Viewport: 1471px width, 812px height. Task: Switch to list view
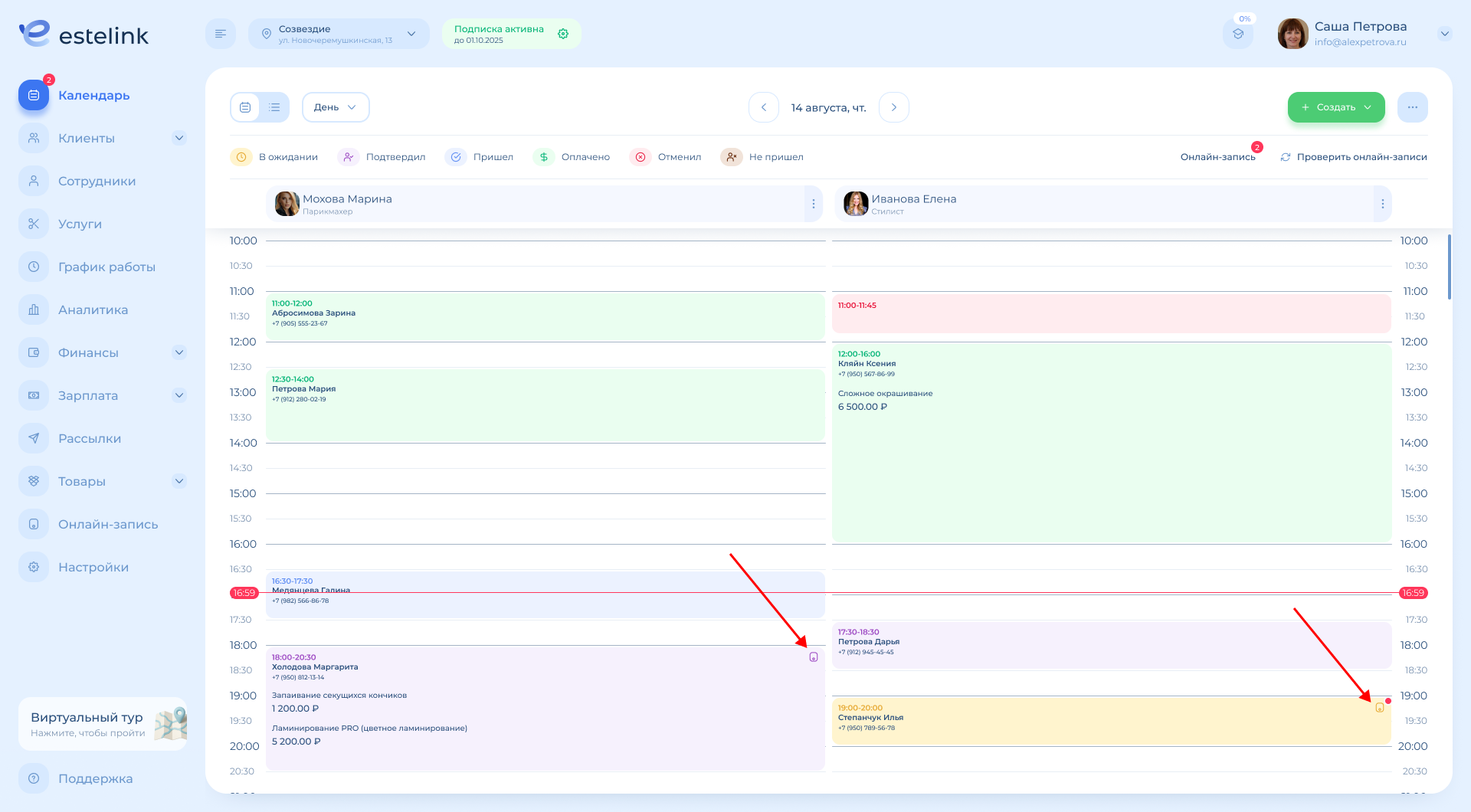pyautogui.click(x=274, y=107)
